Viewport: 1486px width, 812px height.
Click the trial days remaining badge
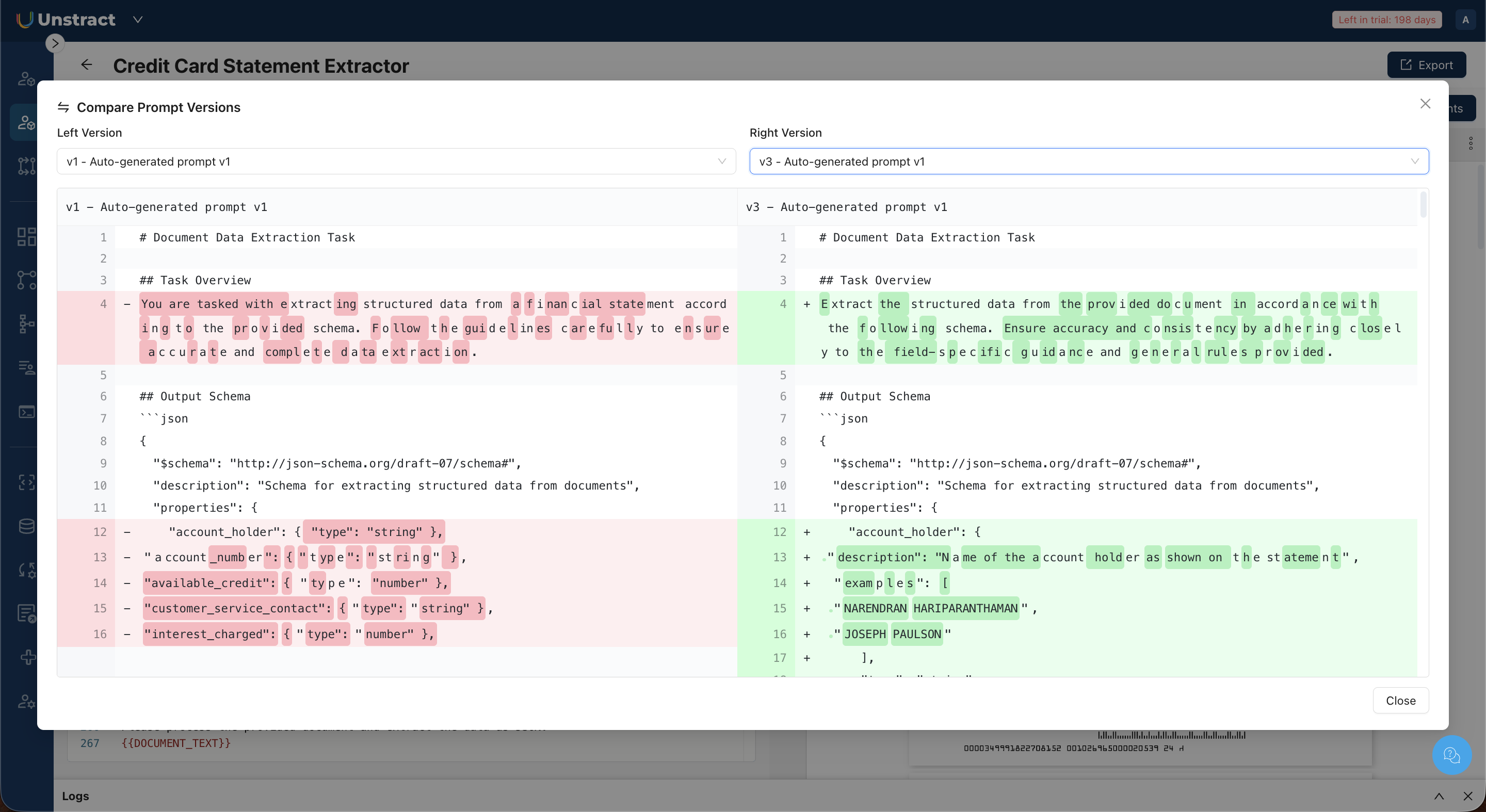click(x=1386, y=20)
